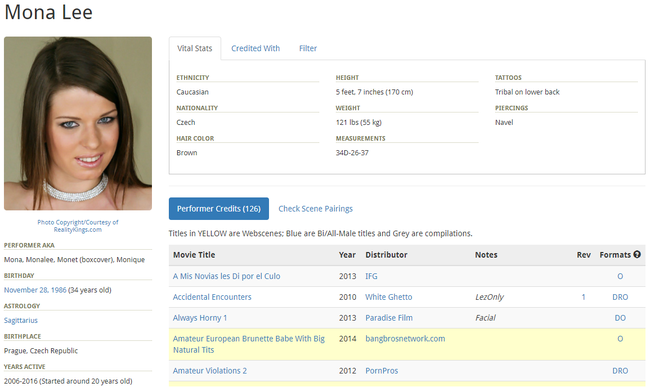Click DRO formats link in Accidental Encounters row
The image size is (650, 387).
coord(620,297)
